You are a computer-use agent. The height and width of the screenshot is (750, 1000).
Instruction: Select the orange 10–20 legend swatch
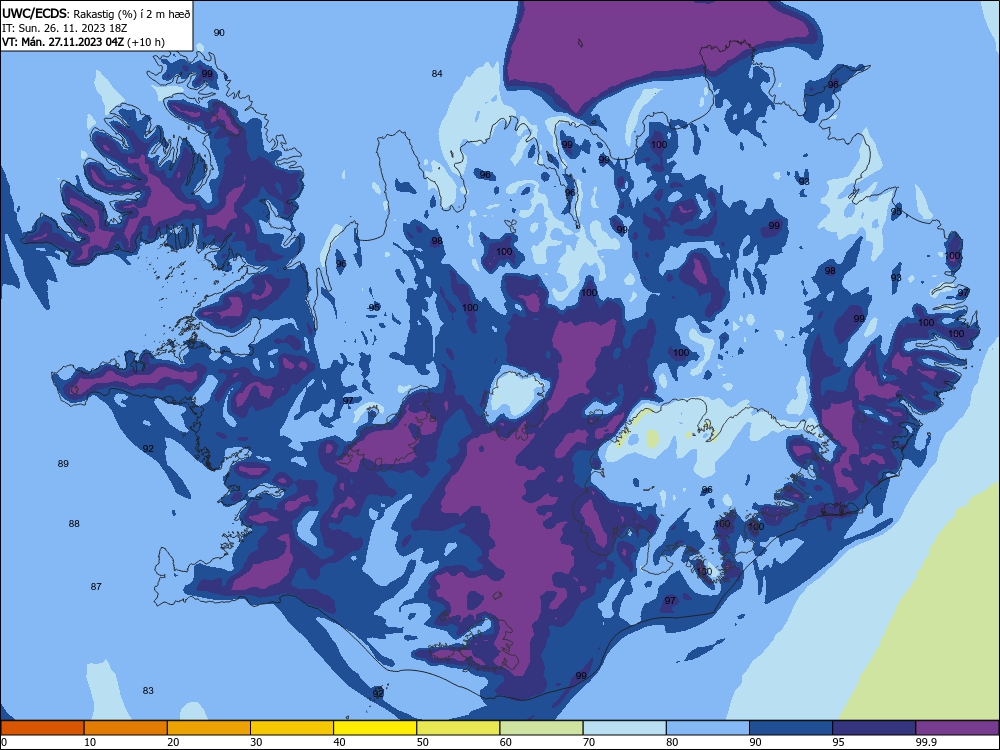tap(126, 728)
